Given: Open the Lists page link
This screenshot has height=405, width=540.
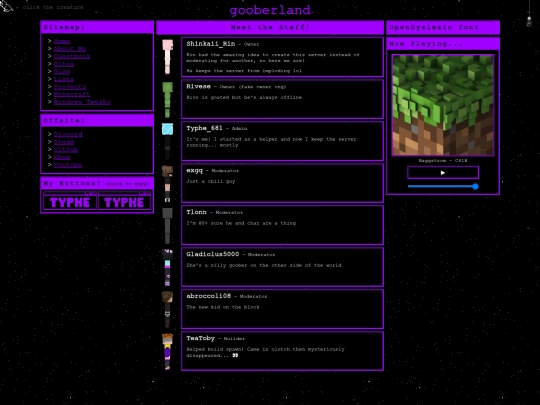Looking at the screenshot, I should coord(64,79).
